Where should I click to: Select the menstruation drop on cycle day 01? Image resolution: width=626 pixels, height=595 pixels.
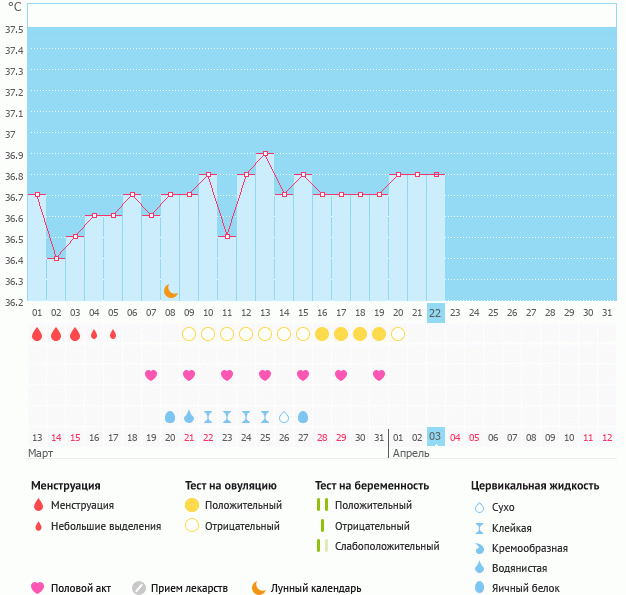pyautogui.click(x=37, y=334)
